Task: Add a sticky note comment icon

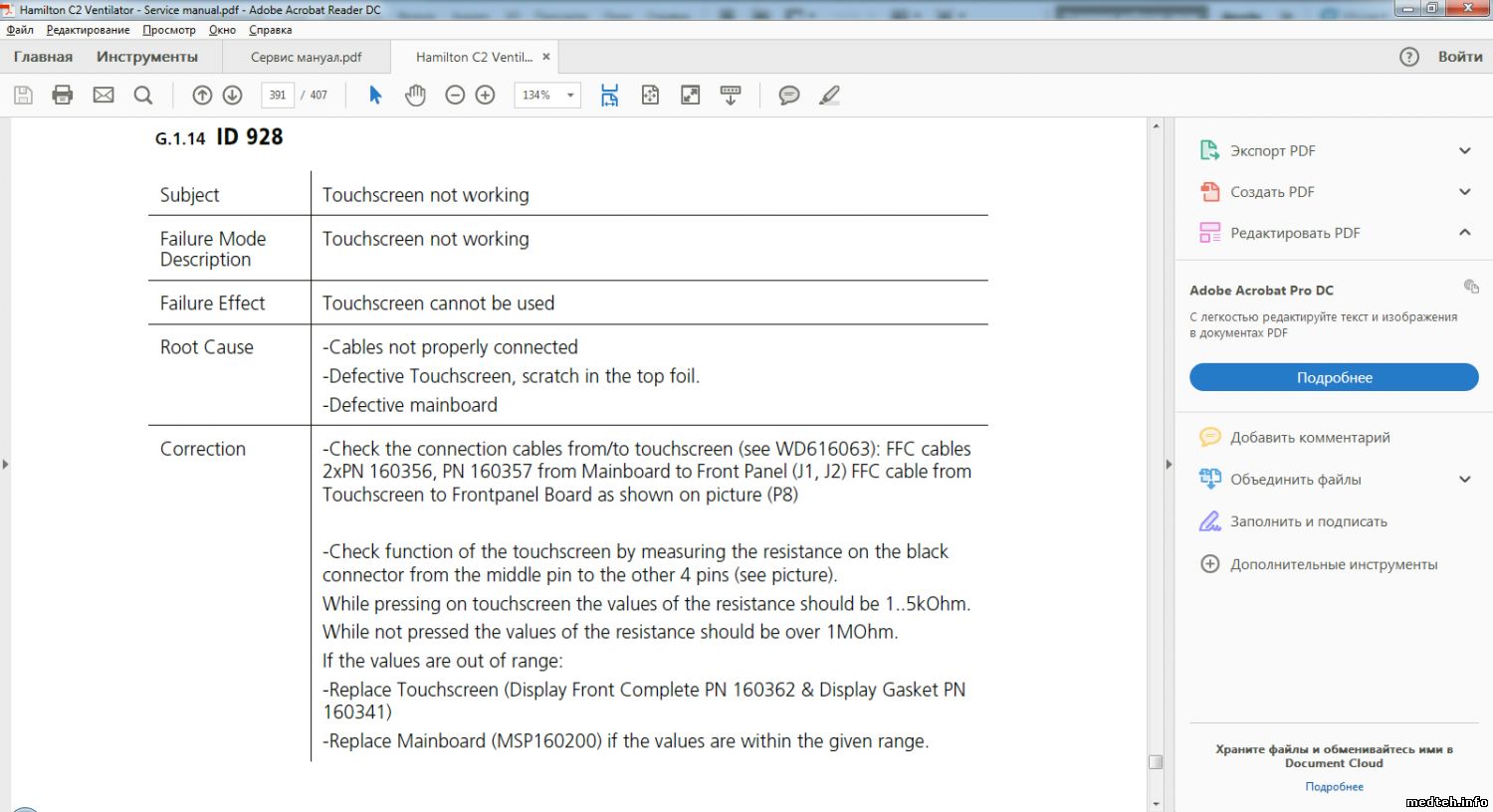Action: (x=789, y=95)
